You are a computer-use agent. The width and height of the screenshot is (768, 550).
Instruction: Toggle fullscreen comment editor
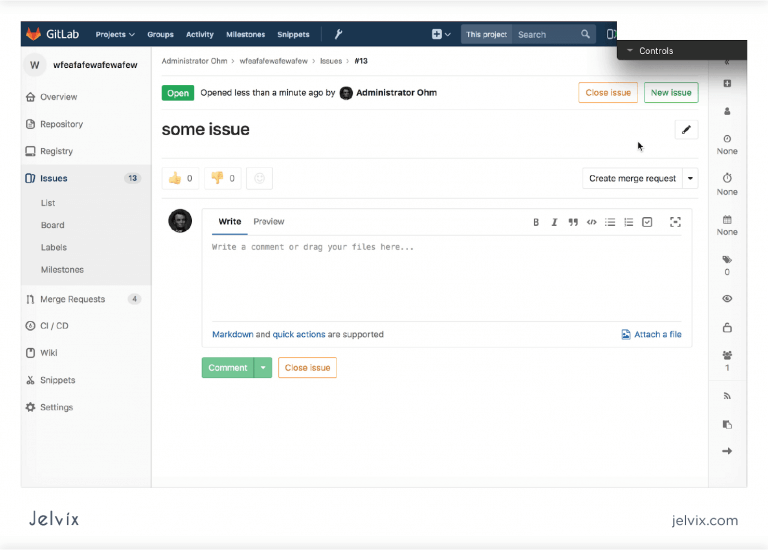[675, 222]
